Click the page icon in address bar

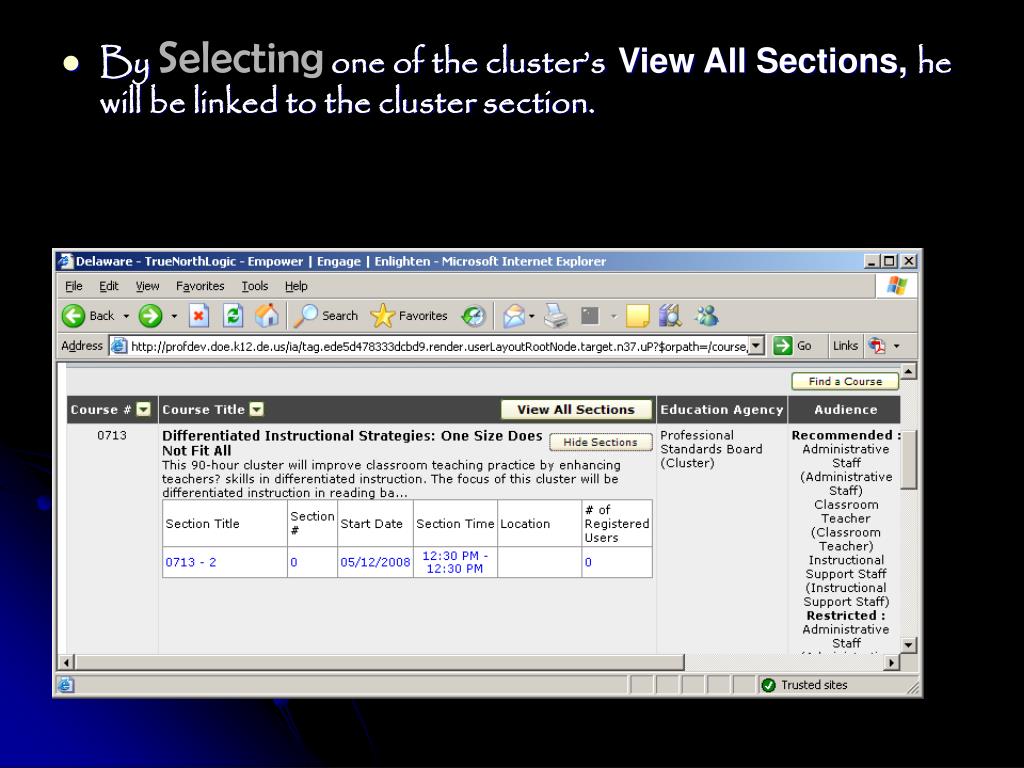[118, 346]
